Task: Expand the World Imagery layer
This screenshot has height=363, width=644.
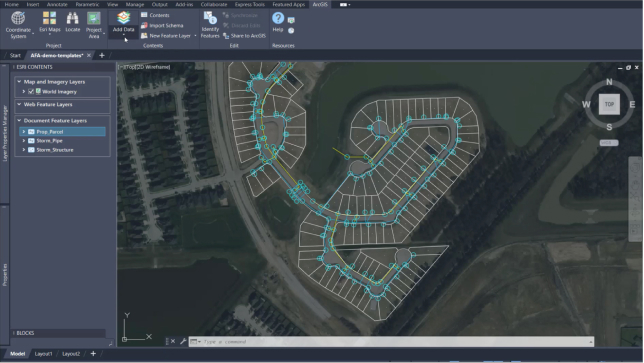Action: click(x=24, y=92)
